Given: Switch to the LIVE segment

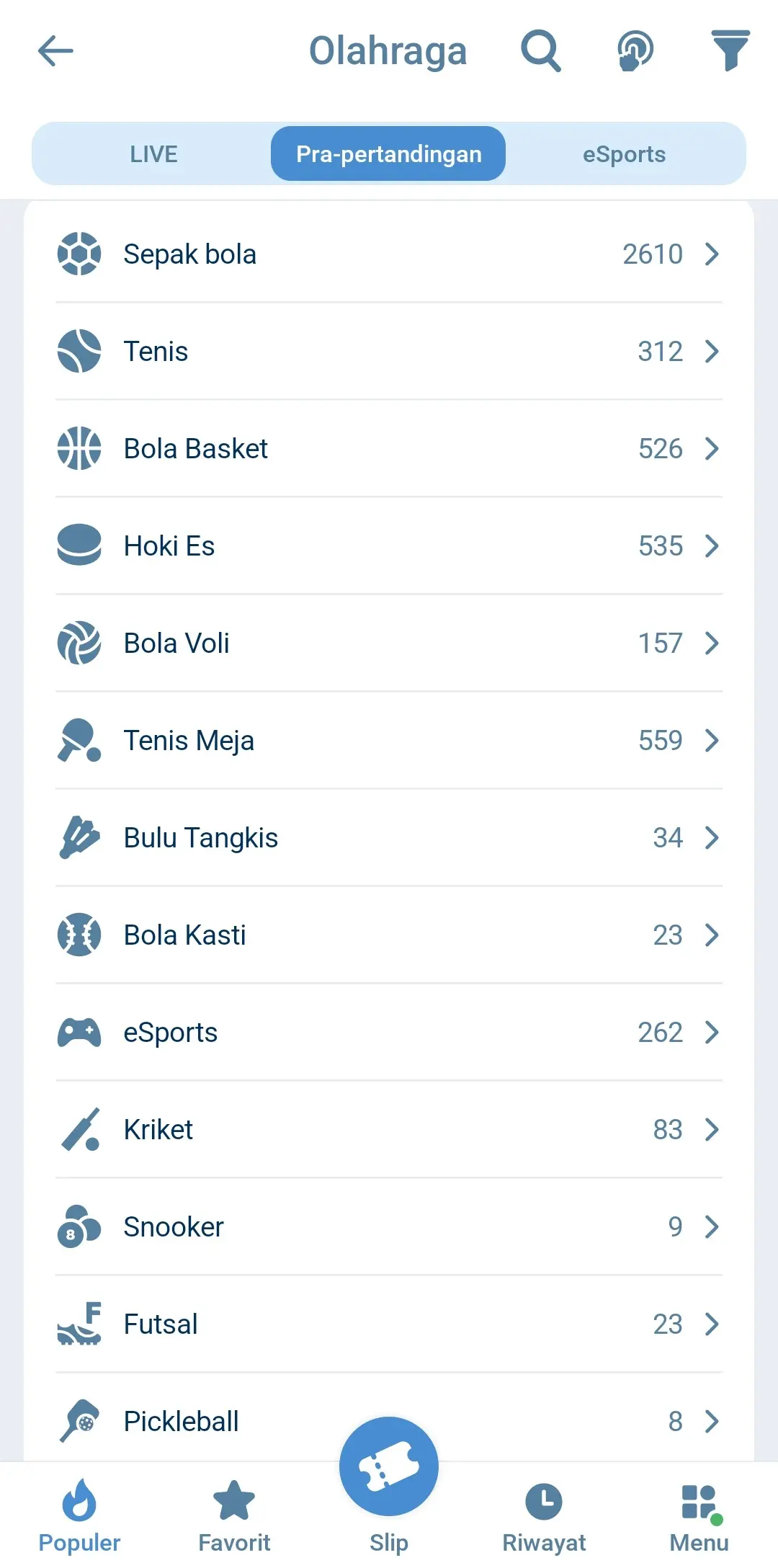Looking at the screenshot, I should (153, 154).
